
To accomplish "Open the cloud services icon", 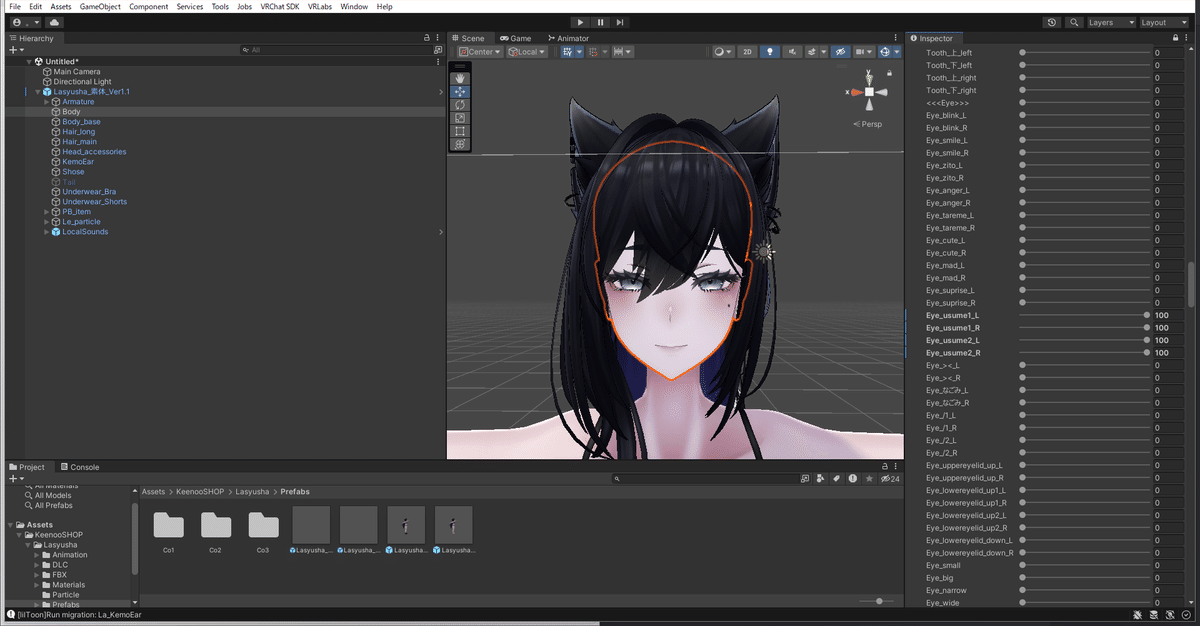I will click(53, 22).
